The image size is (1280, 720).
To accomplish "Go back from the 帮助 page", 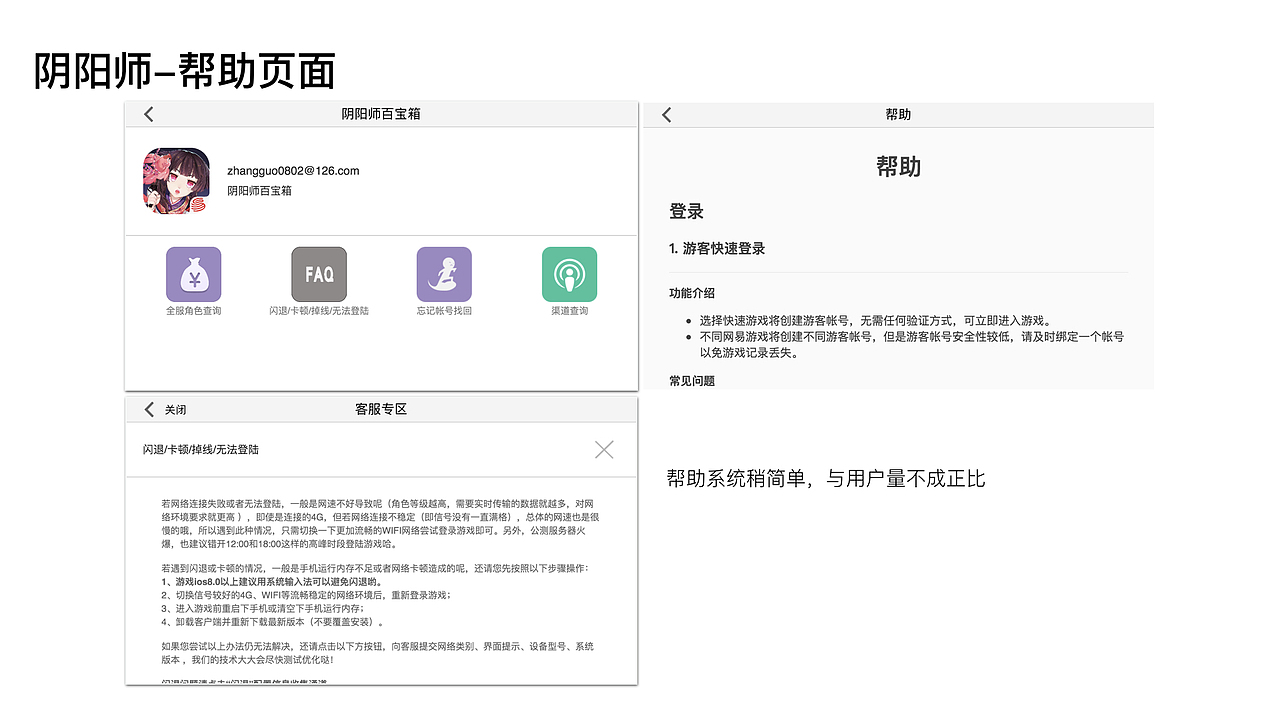I will pos(666,114).
